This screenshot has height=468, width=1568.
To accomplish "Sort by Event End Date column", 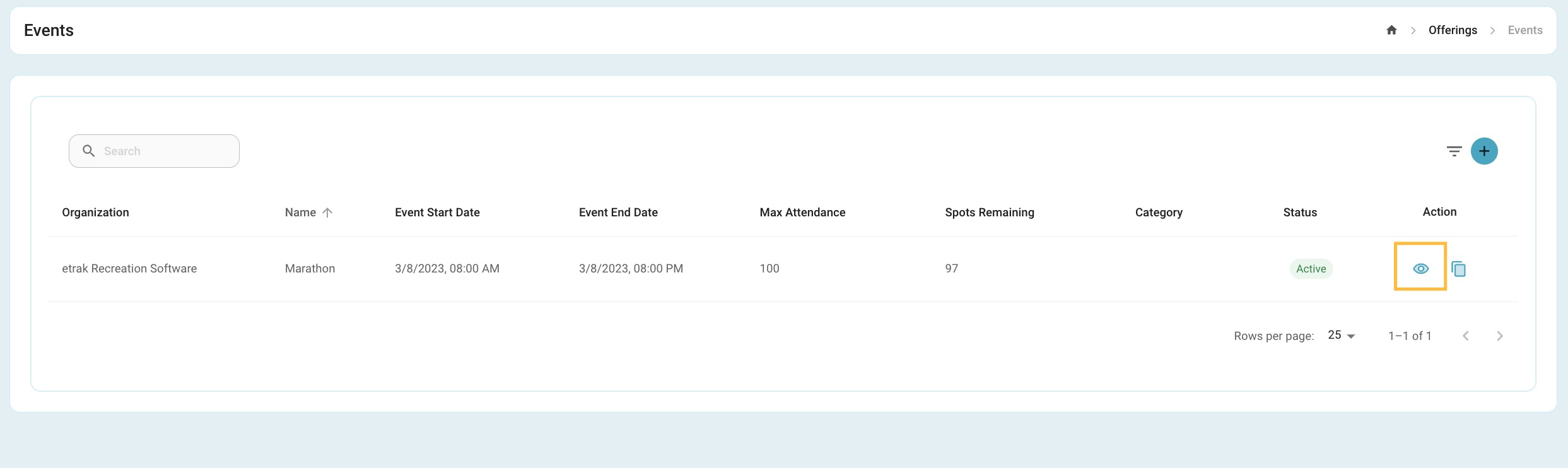I will point(618,213).
